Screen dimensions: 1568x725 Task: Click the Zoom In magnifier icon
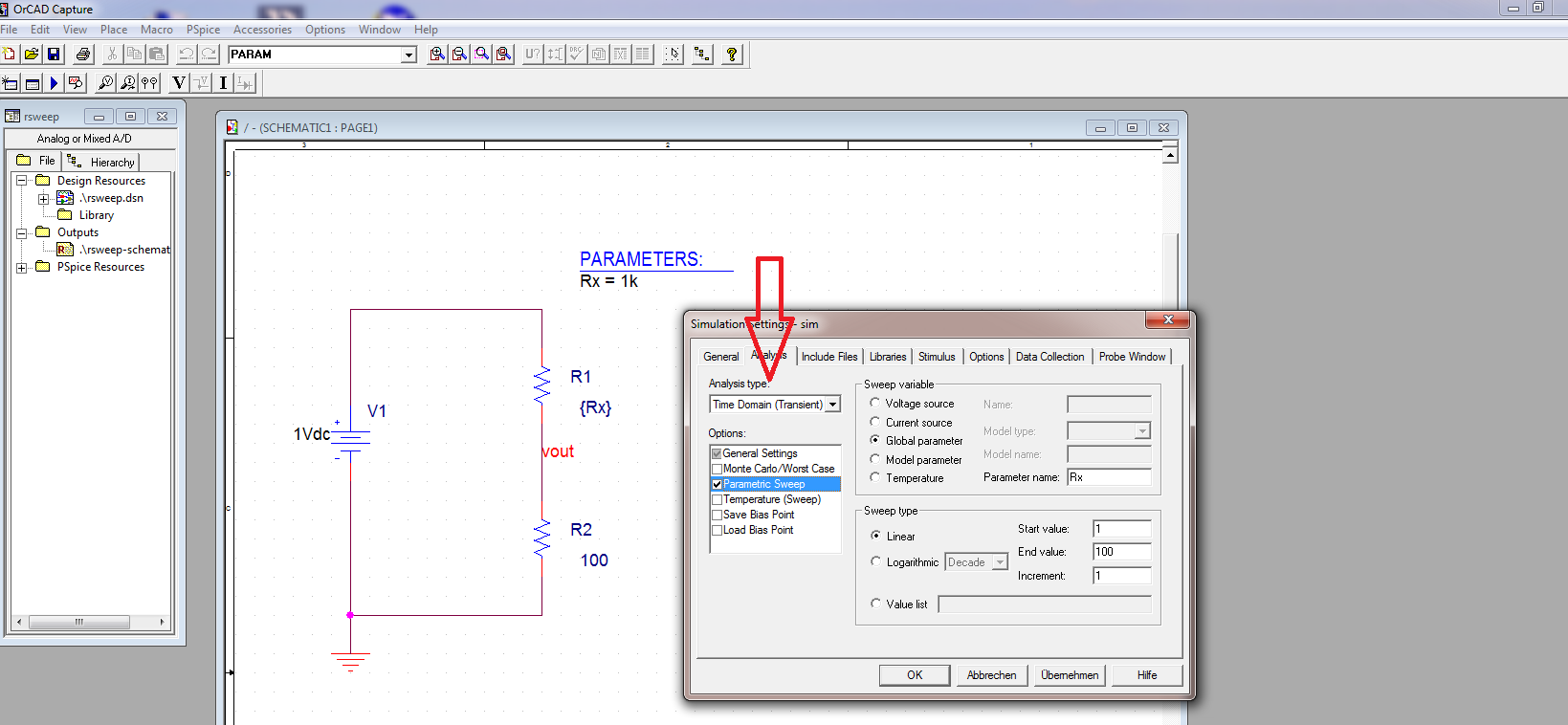[437, 55]
